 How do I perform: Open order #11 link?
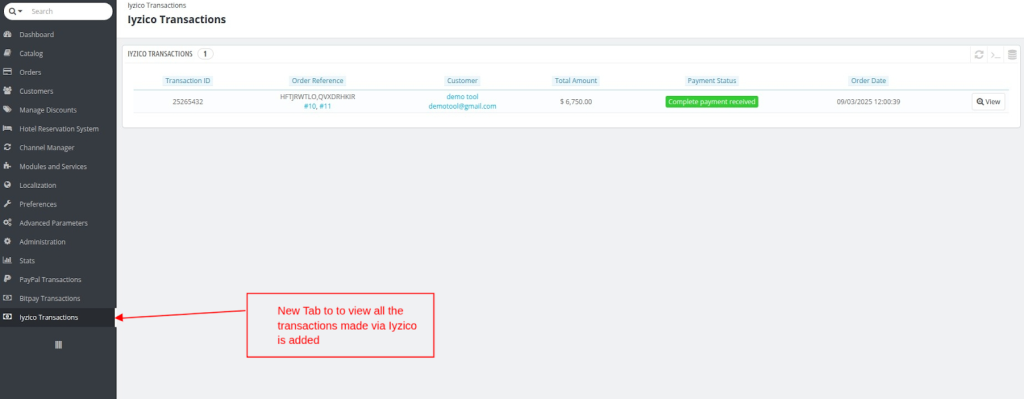325,106
